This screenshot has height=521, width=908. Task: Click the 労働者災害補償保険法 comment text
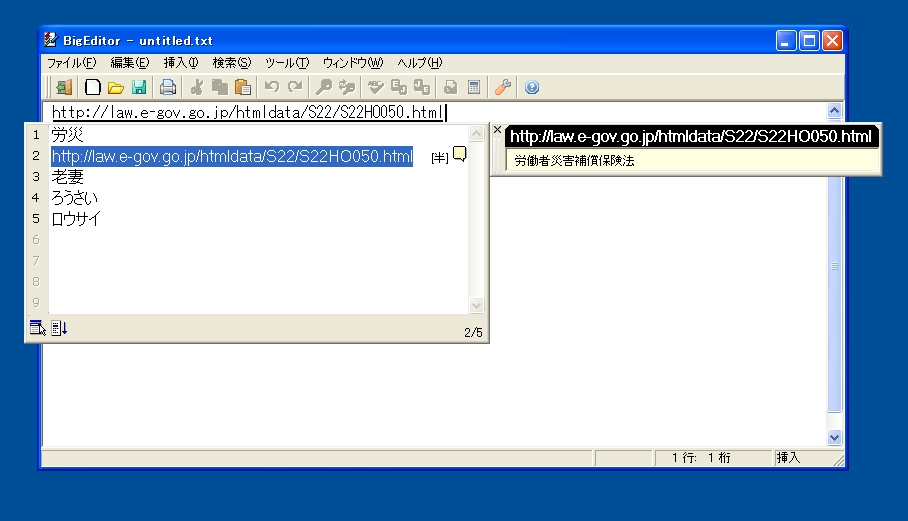pyautogui.click(x=574, y=160)
